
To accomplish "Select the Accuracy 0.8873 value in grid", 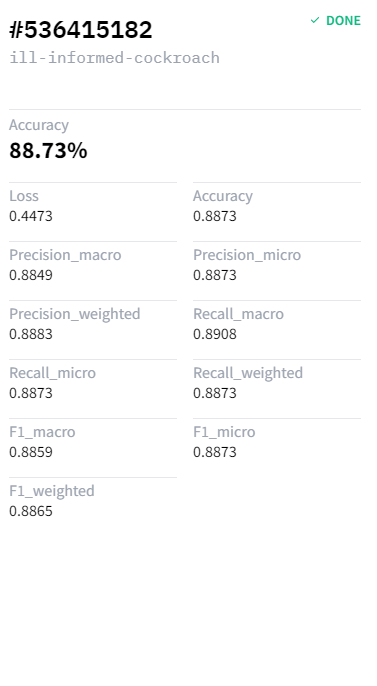I will tap(215, 216).
